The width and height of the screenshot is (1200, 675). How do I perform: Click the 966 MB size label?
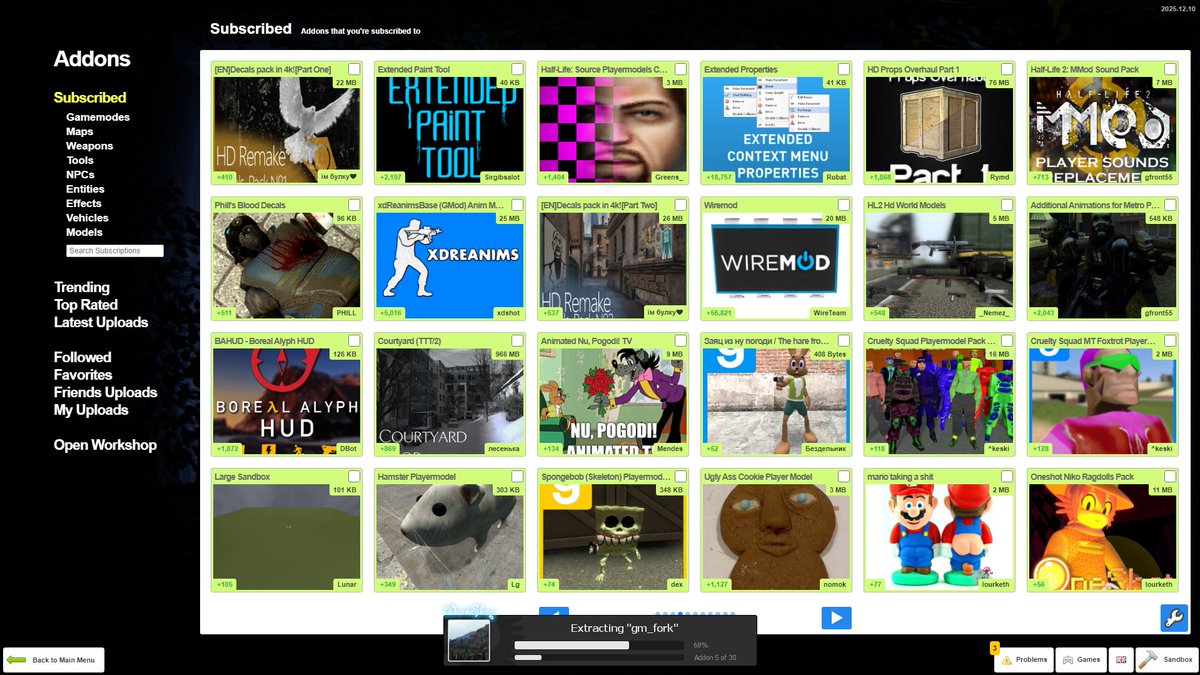tap(507, 354)
